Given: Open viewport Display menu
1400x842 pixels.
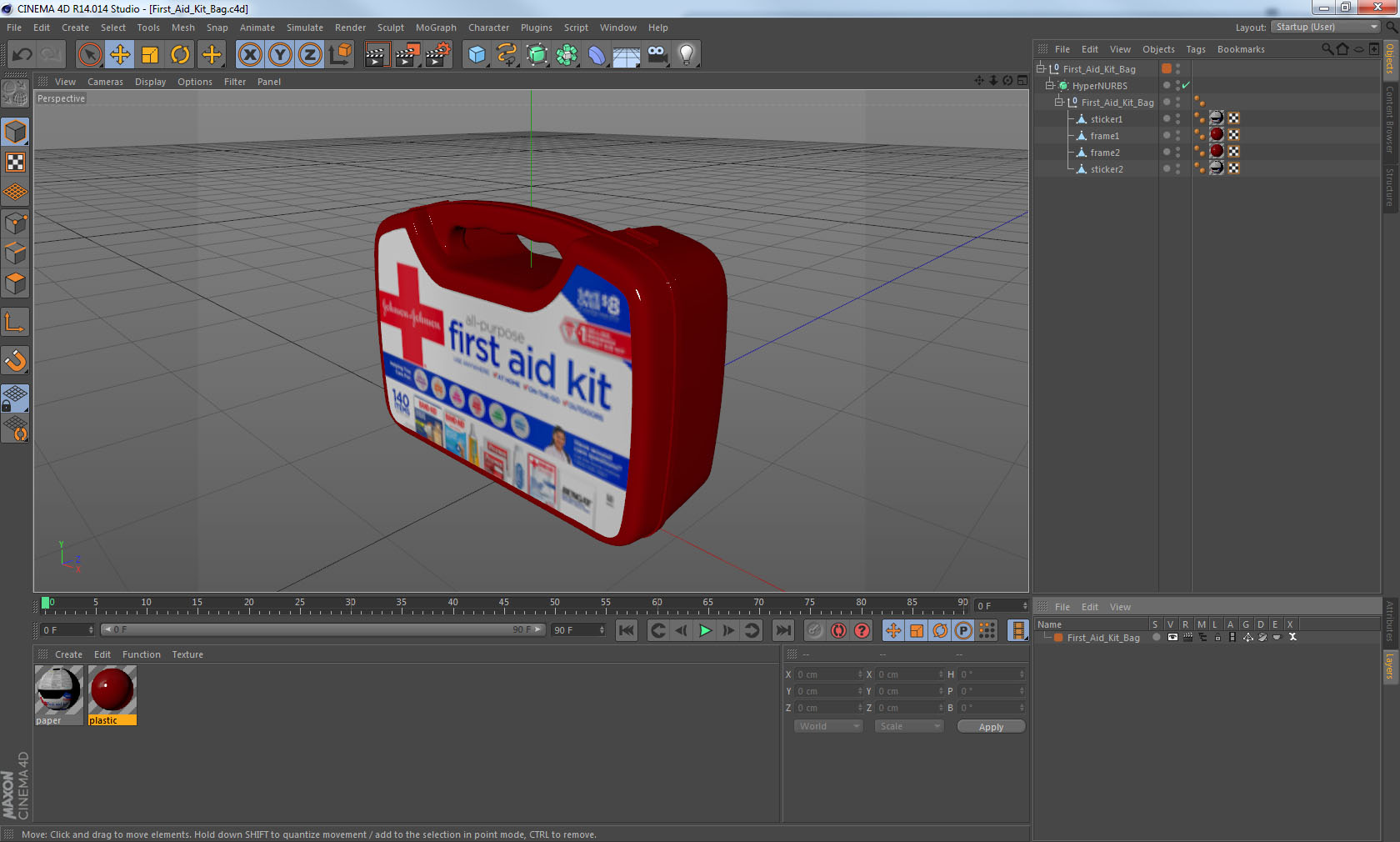Looking at the screenshot, I should pos(150,82).
